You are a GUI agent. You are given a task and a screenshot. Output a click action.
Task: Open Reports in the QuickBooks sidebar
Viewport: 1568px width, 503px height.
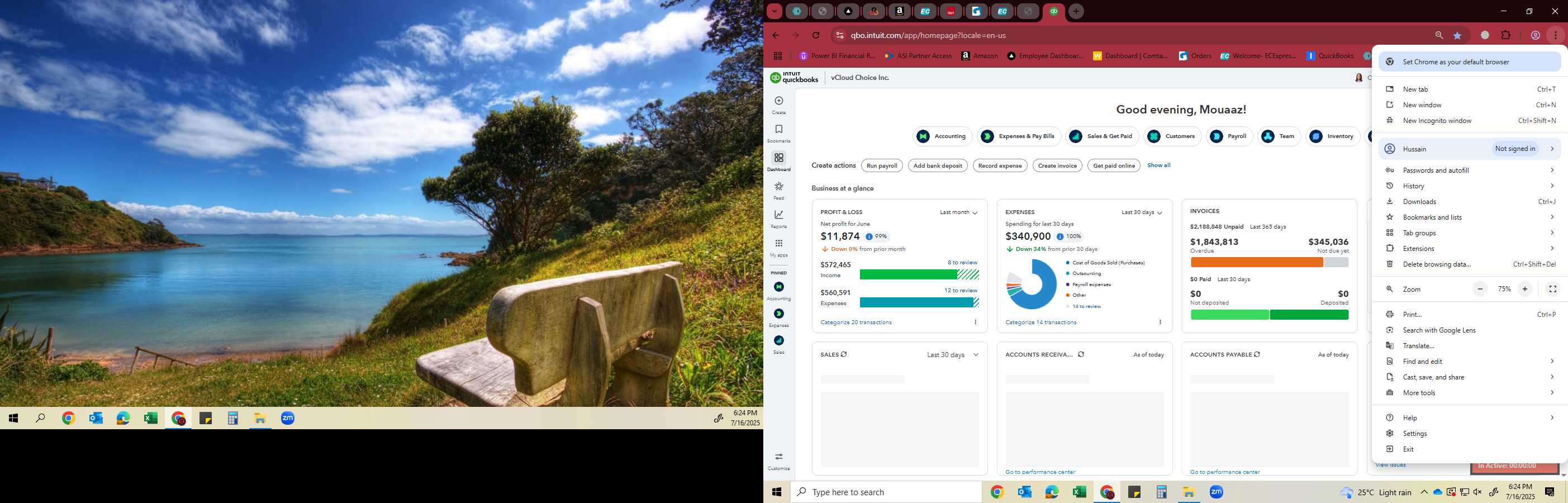pyautogui.click(x=778, y=219)
